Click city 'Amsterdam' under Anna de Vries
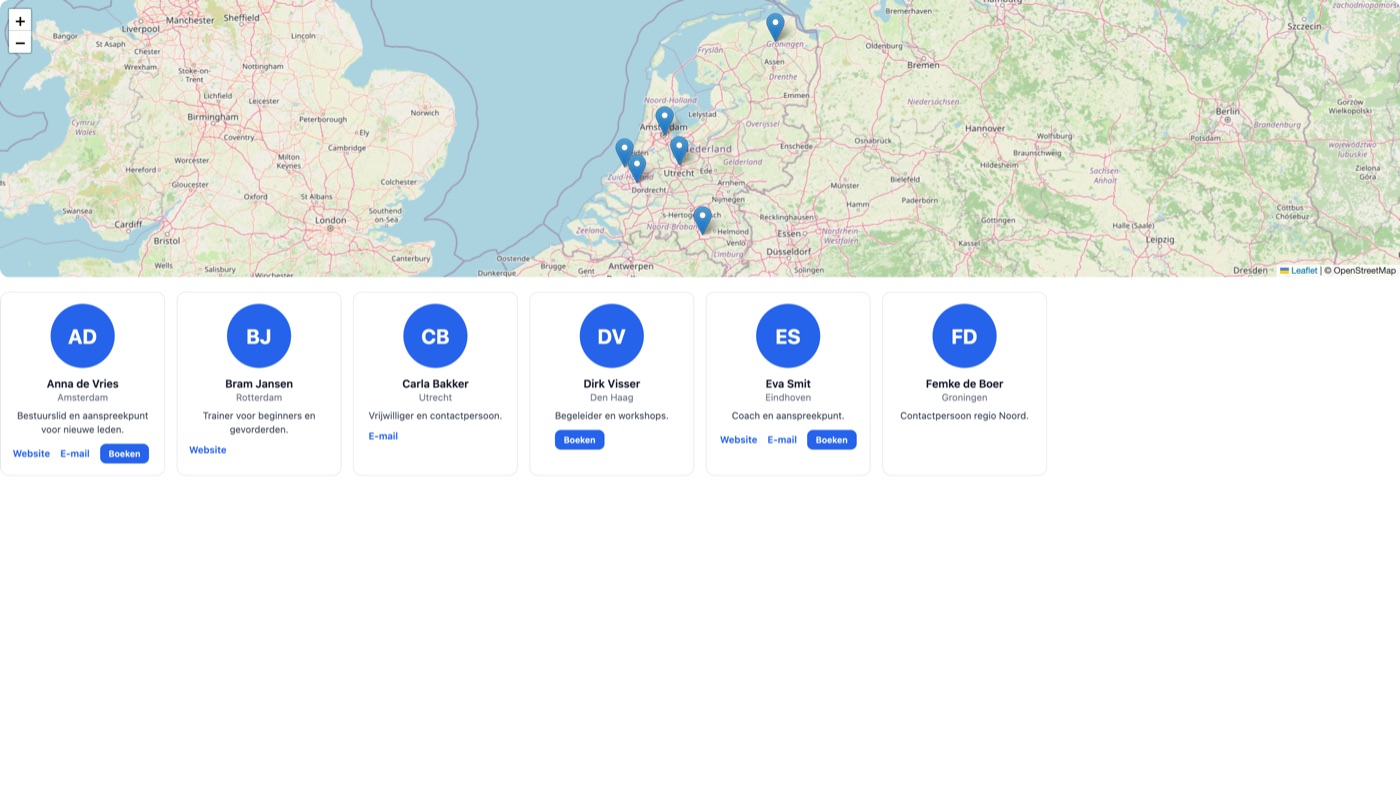This screenshot has height=787, width=1400. (83, 398)
